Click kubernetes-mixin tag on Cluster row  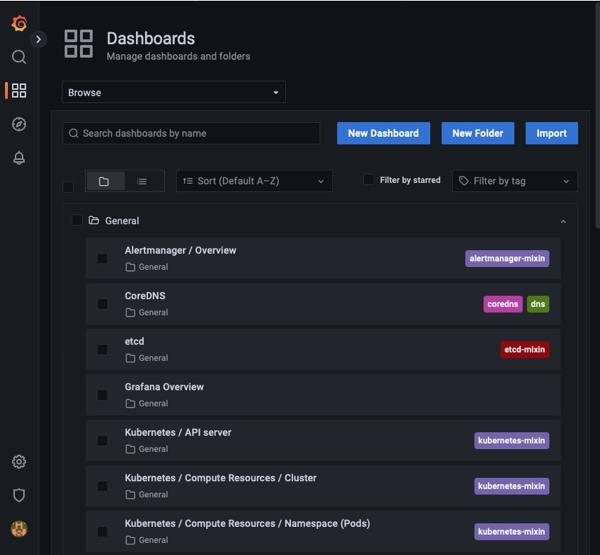pyautogui.click(x=512, y=486)
